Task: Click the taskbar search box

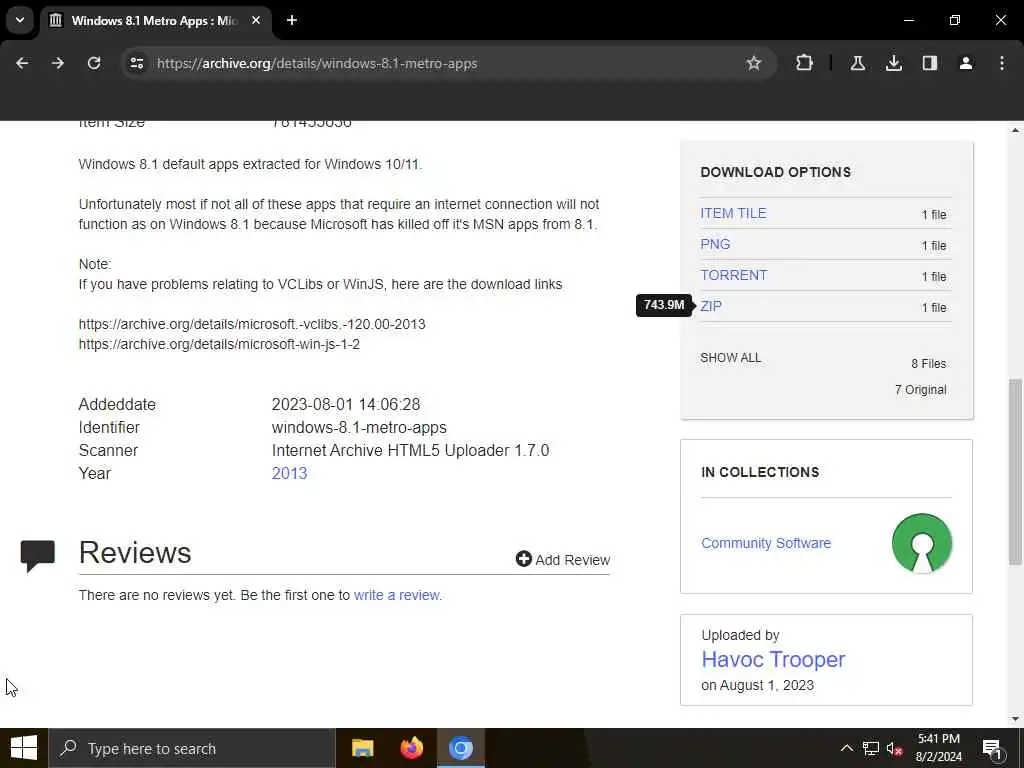Action: pos(192,748)
